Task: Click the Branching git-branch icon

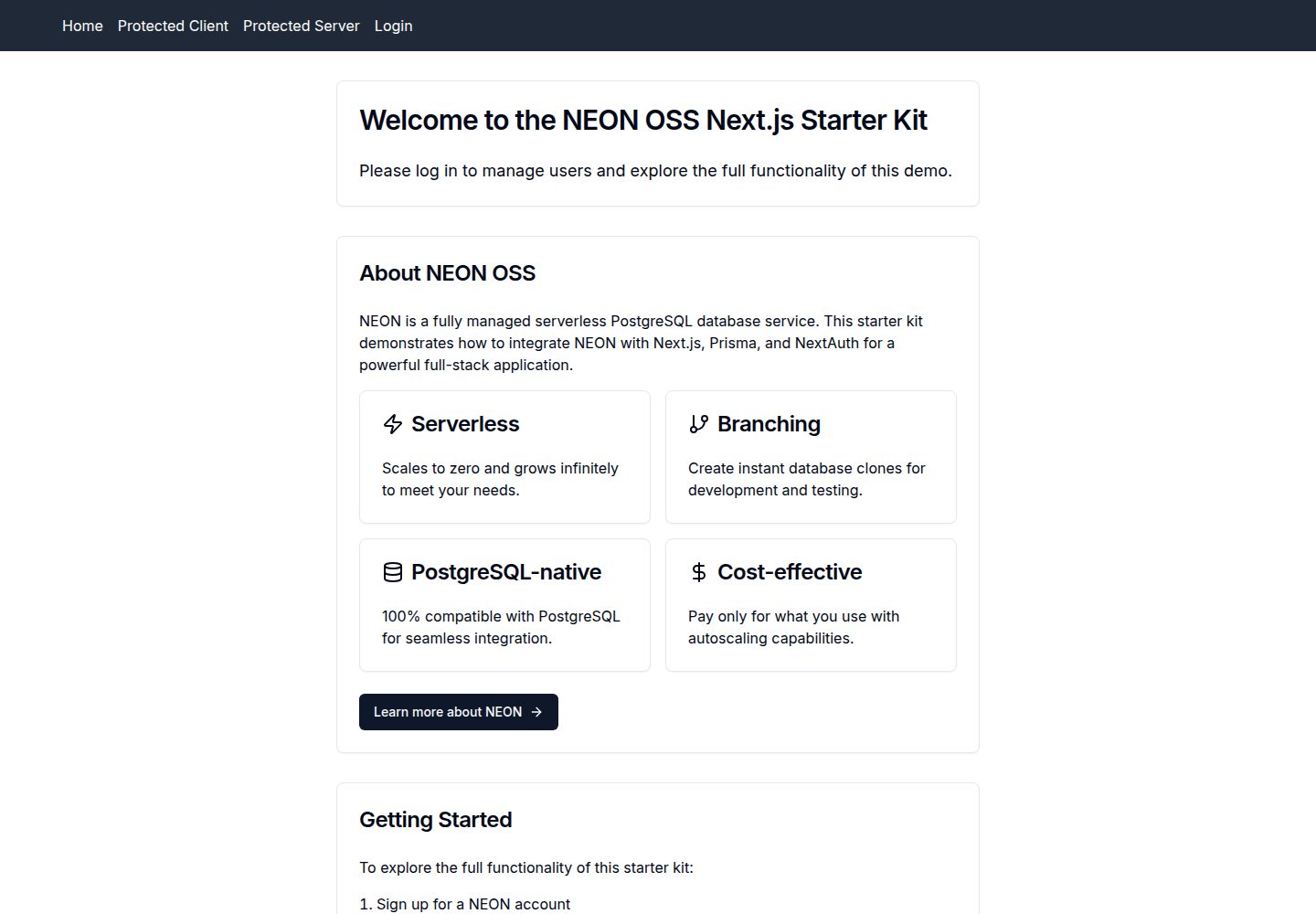Action: pos(699,424)
